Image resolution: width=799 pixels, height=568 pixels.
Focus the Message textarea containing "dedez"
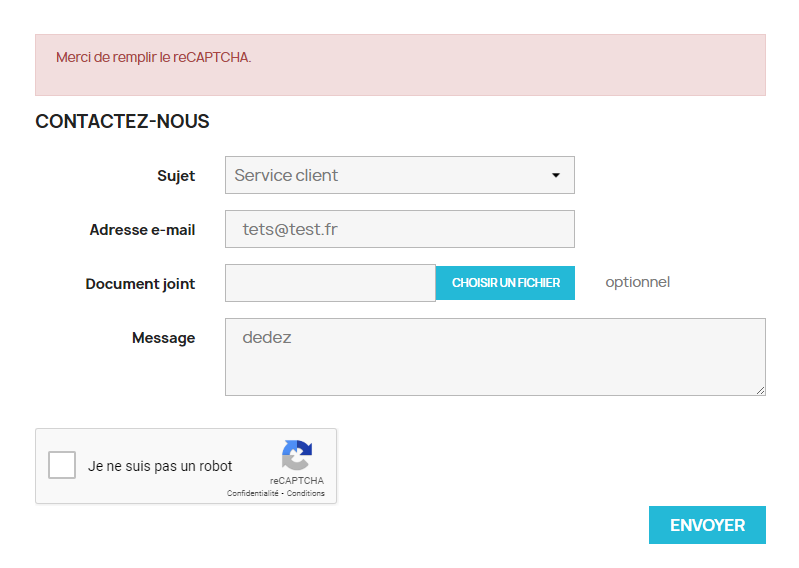point(495,357)
